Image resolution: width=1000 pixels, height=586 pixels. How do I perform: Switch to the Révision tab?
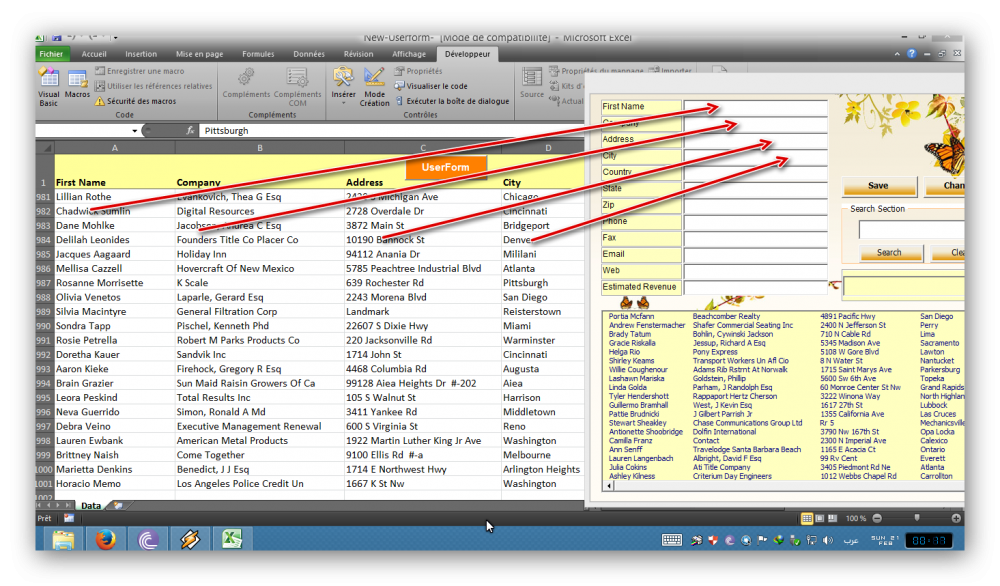pyautogui.click(x=358, y=54)
